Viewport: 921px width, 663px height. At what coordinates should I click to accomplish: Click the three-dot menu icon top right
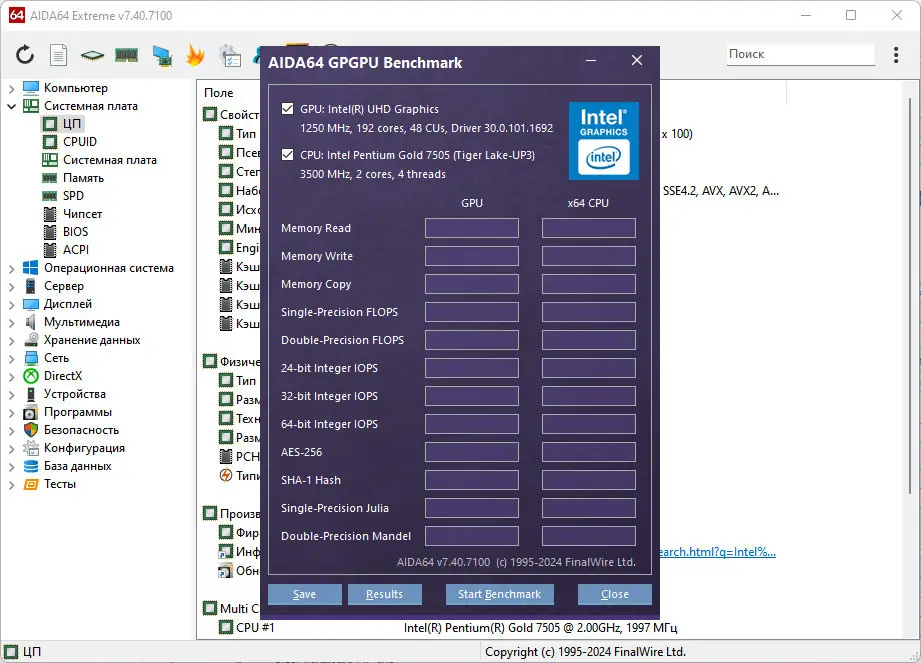[x=897, y=54]
